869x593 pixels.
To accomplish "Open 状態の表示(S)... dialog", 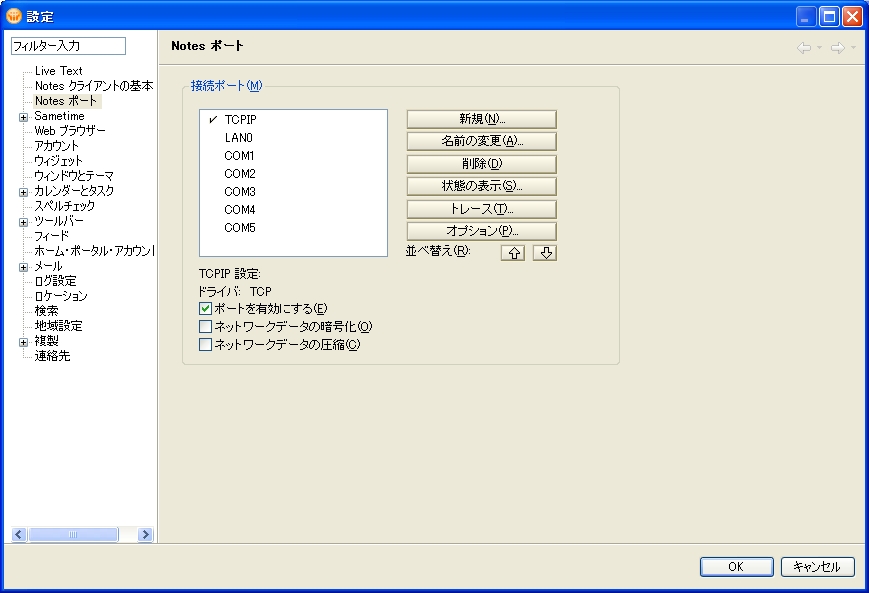I will [x=482, y=186].
